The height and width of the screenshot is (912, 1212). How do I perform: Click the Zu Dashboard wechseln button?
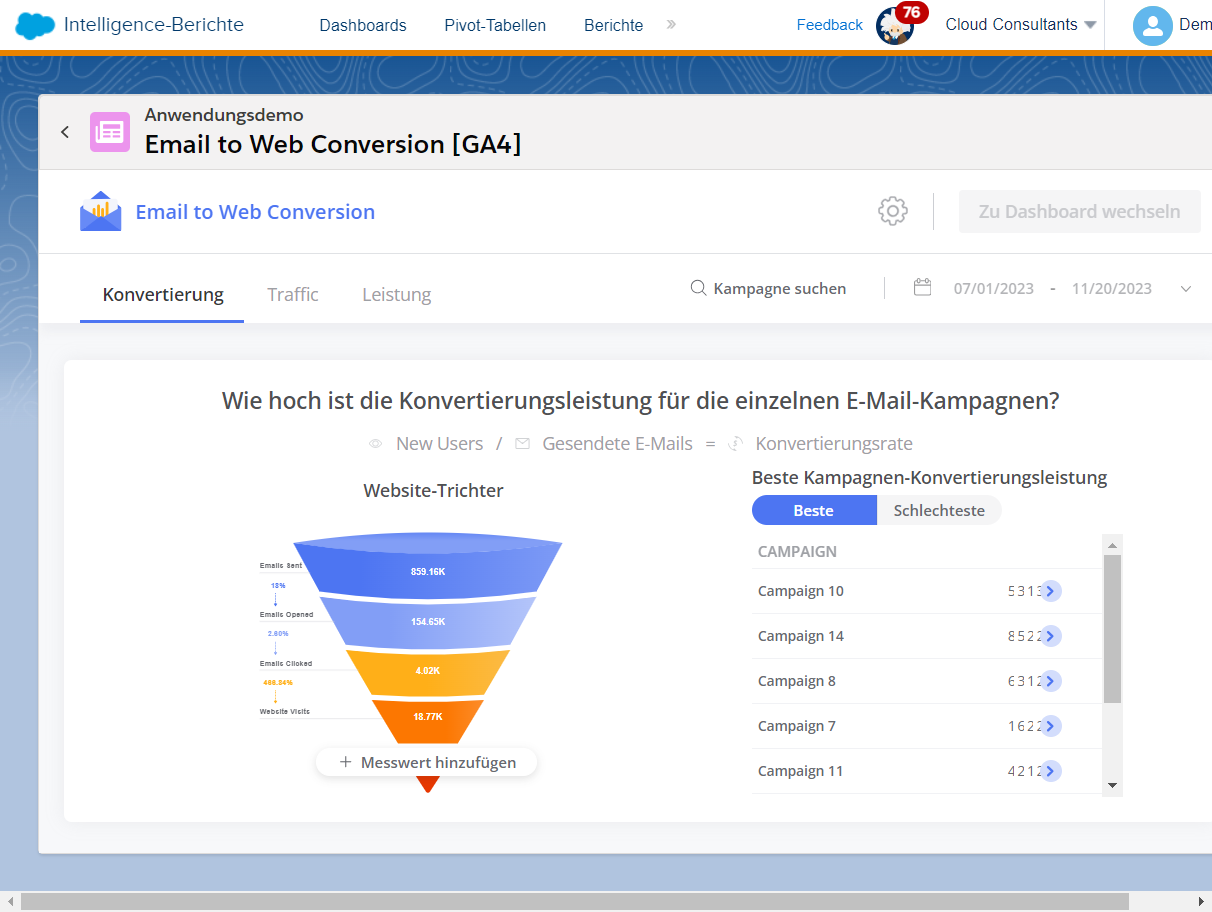(1079, 211)
